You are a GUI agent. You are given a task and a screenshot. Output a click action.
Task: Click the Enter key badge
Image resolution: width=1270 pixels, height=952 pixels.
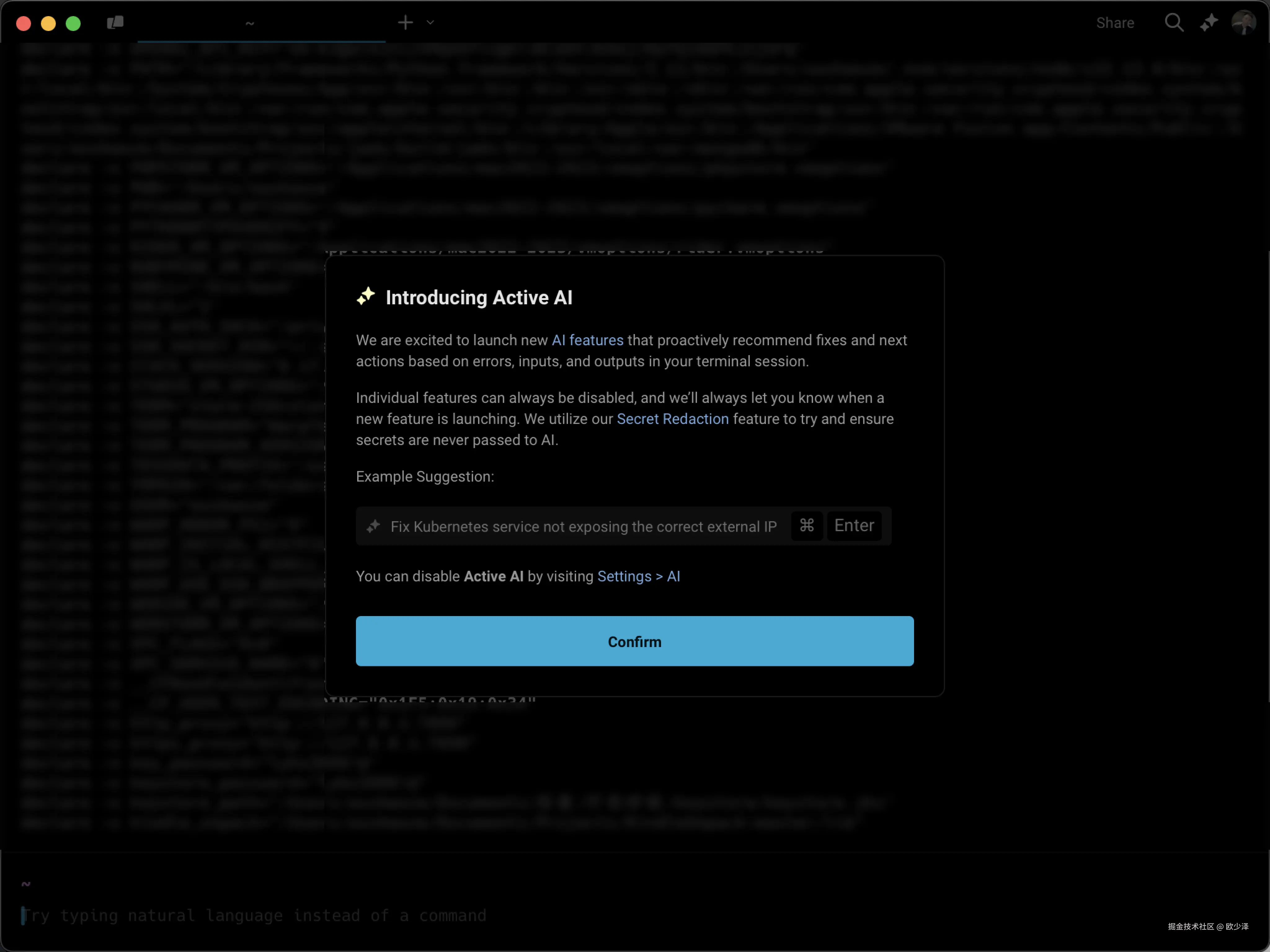pyautogui.click(x=854, y=525)
